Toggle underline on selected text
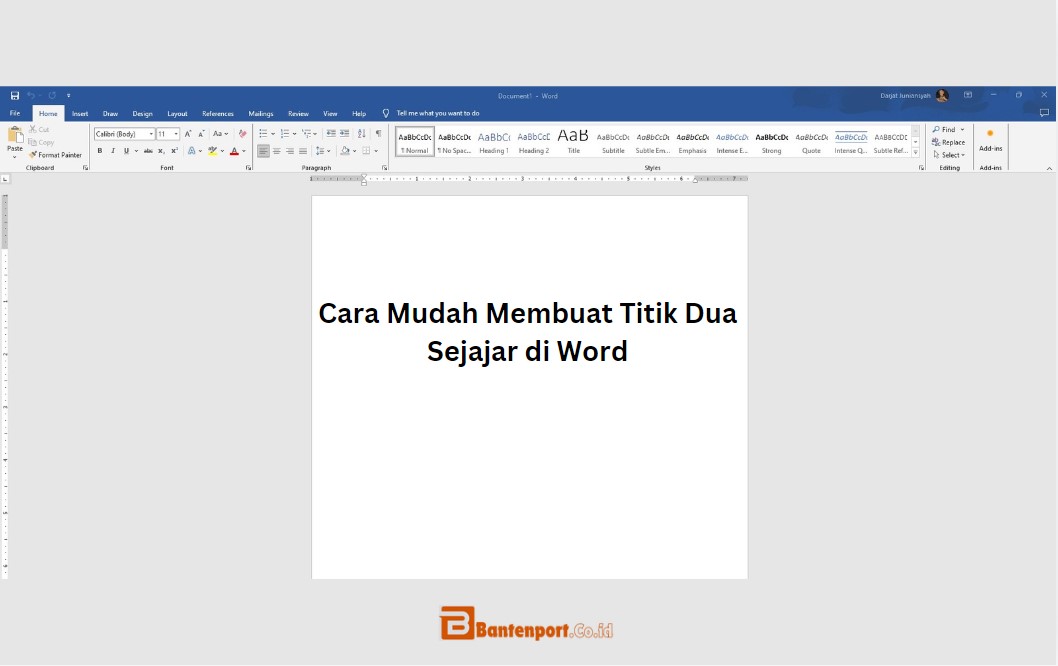 (126, 150)
